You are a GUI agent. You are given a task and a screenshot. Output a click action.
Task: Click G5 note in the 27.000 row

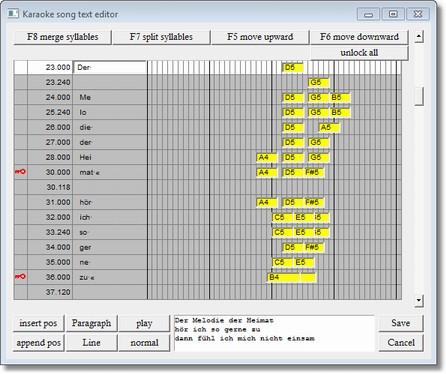pos(319,142)
